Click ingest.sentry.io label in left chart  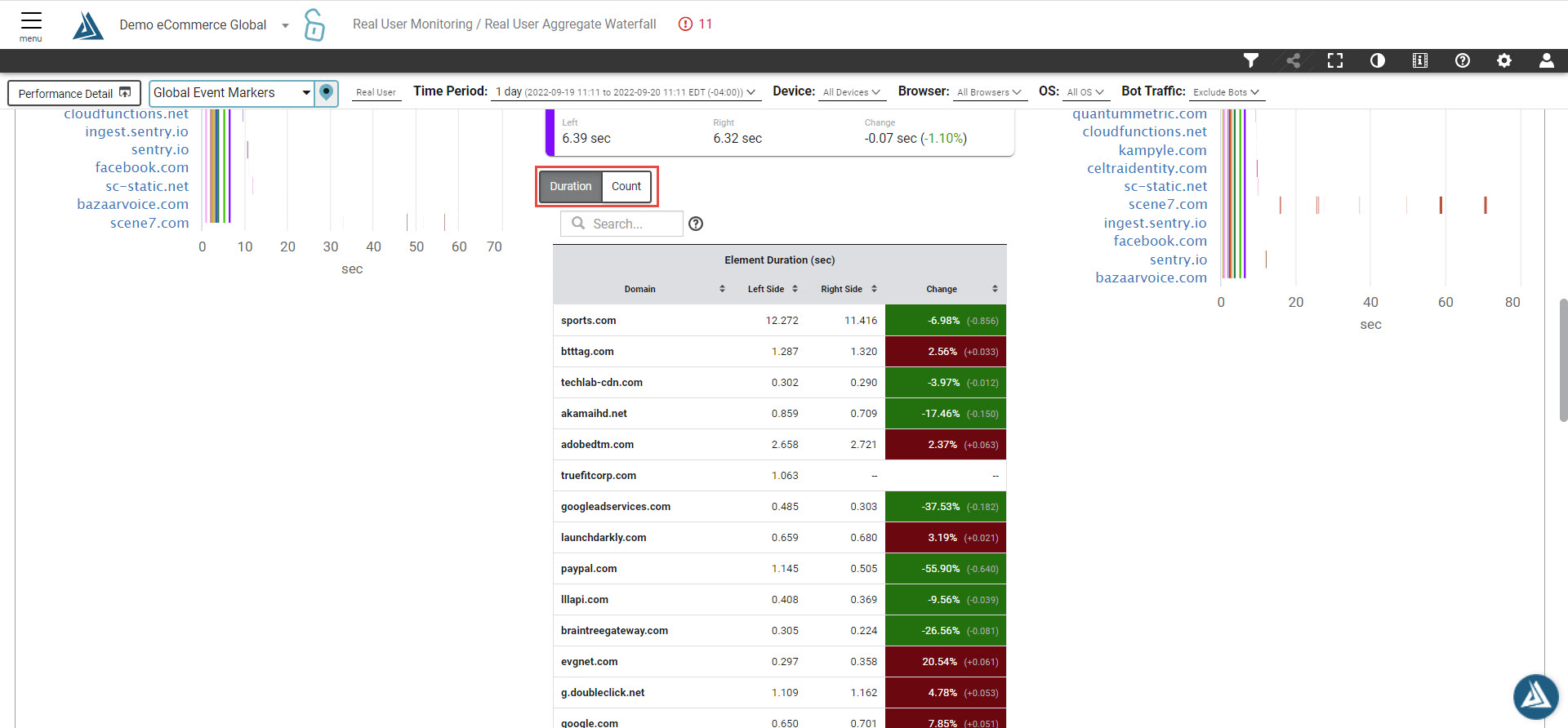[136, 131]
